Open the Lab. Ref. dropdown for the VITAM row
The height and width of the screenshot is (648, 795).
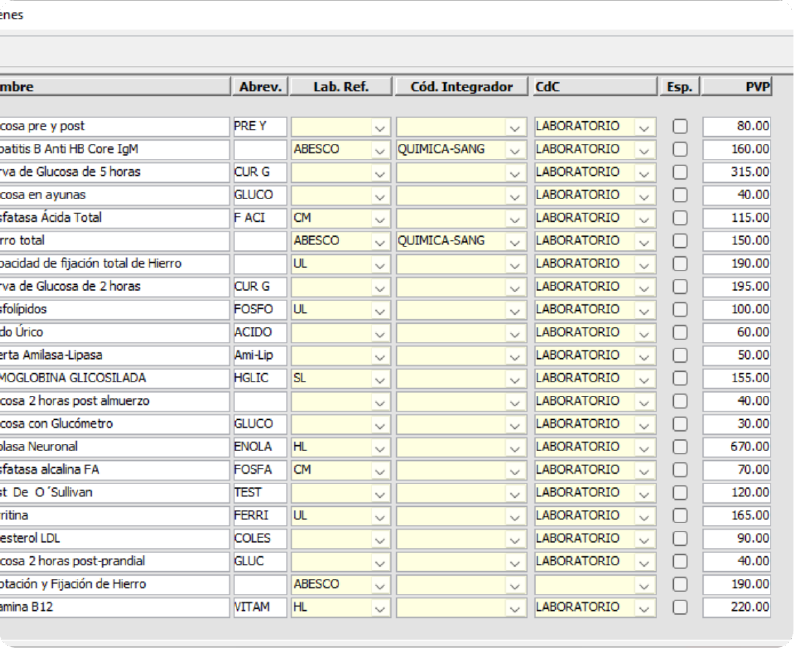(x=379, y=608)
